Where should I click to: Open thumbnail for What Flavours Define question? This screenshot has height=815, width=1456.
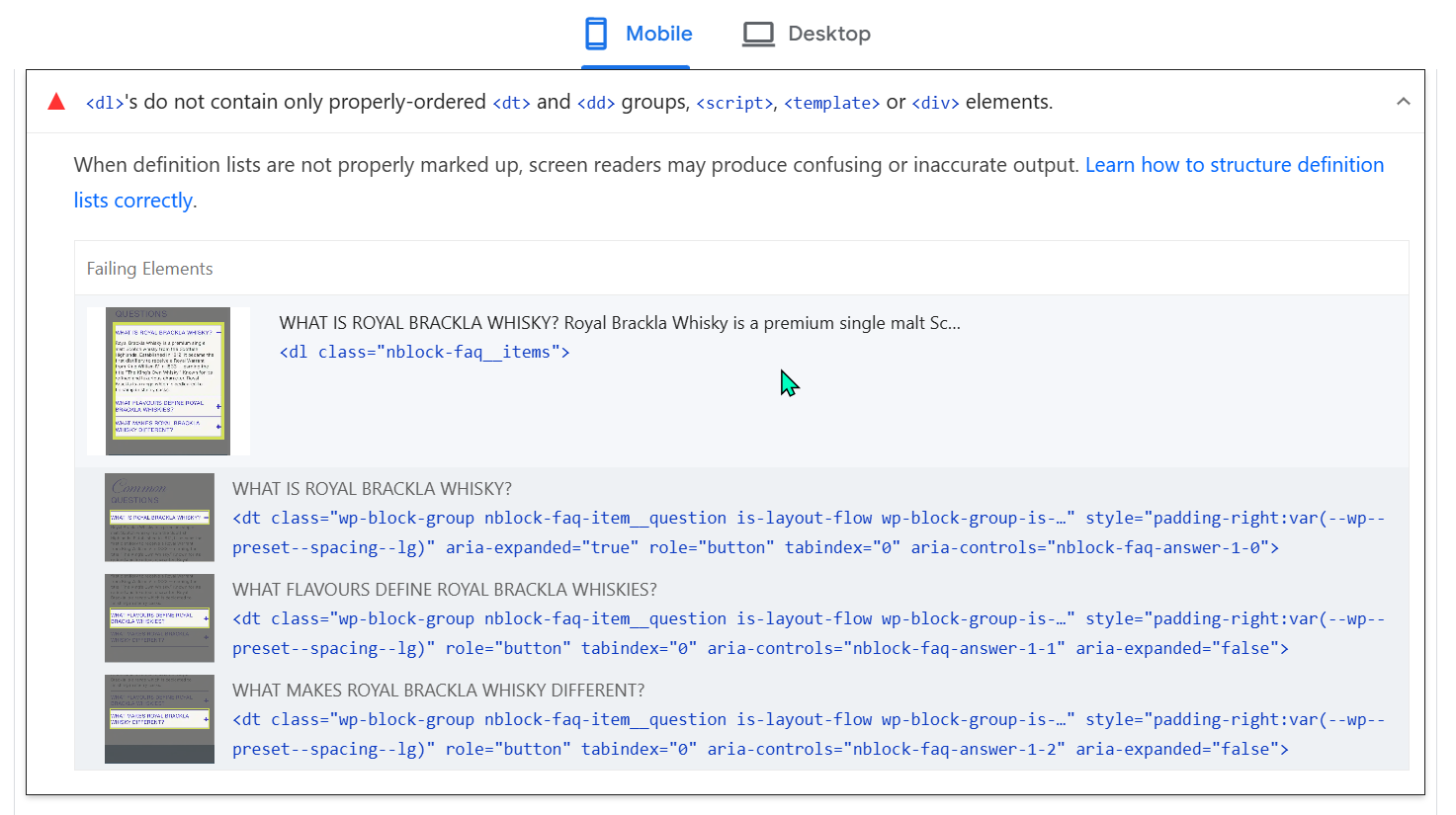pyautogui.click(x=159, y=618)
